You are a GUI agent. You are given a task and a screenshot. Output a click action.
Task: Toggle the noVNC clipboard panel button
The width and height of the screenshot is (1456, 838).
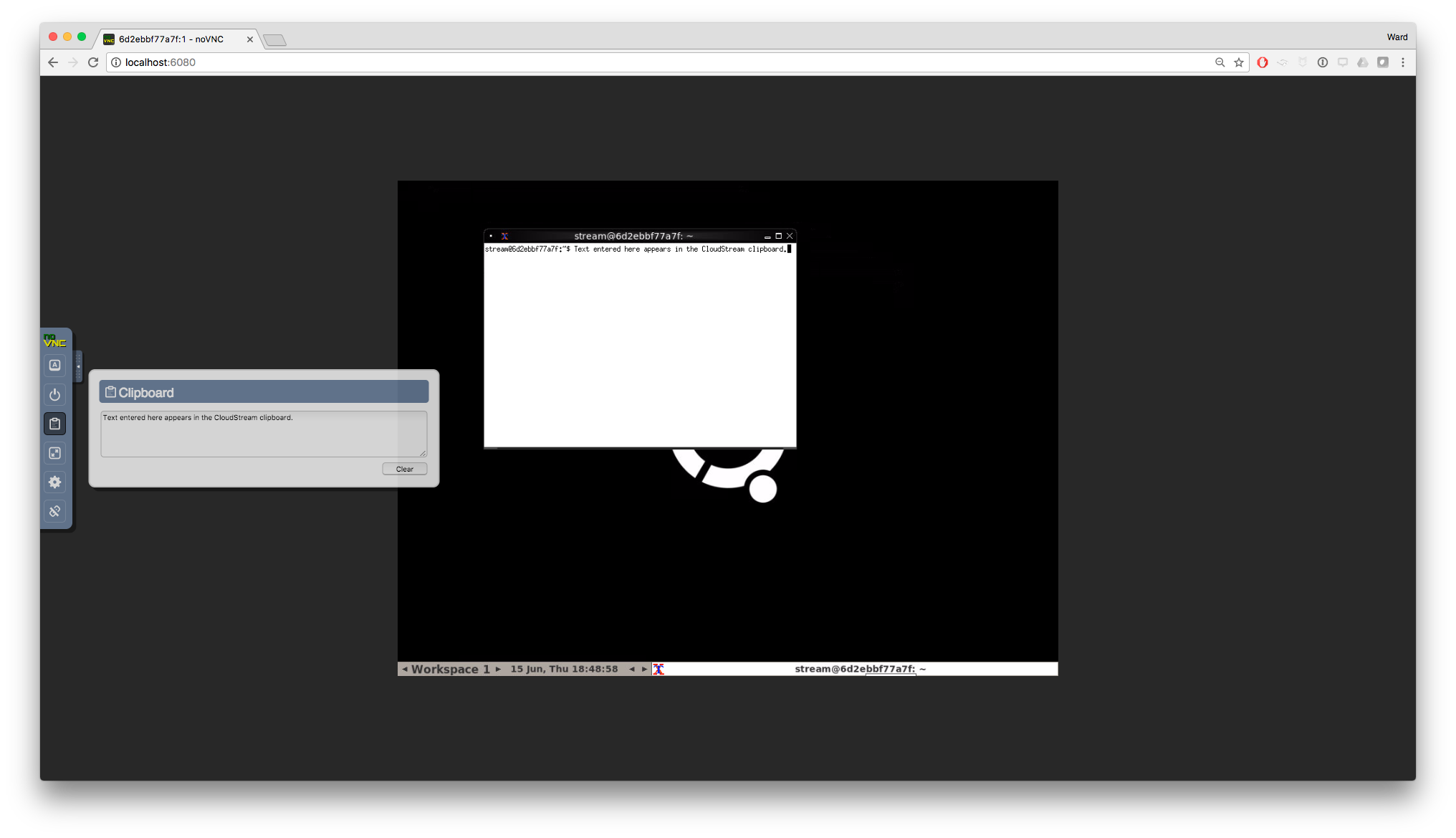54,424
